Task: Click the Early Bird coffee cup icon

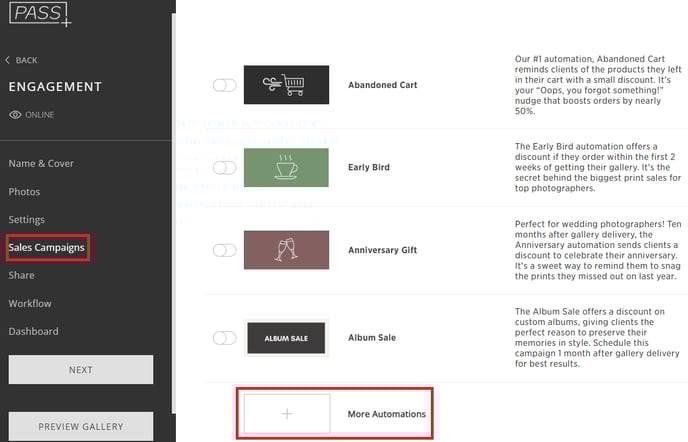Action: [x=286, y=167]
